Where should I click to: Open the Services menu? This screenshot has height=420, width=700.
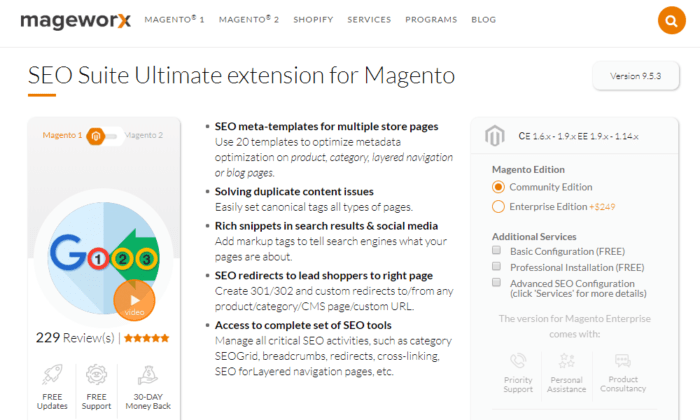(369, 20)
